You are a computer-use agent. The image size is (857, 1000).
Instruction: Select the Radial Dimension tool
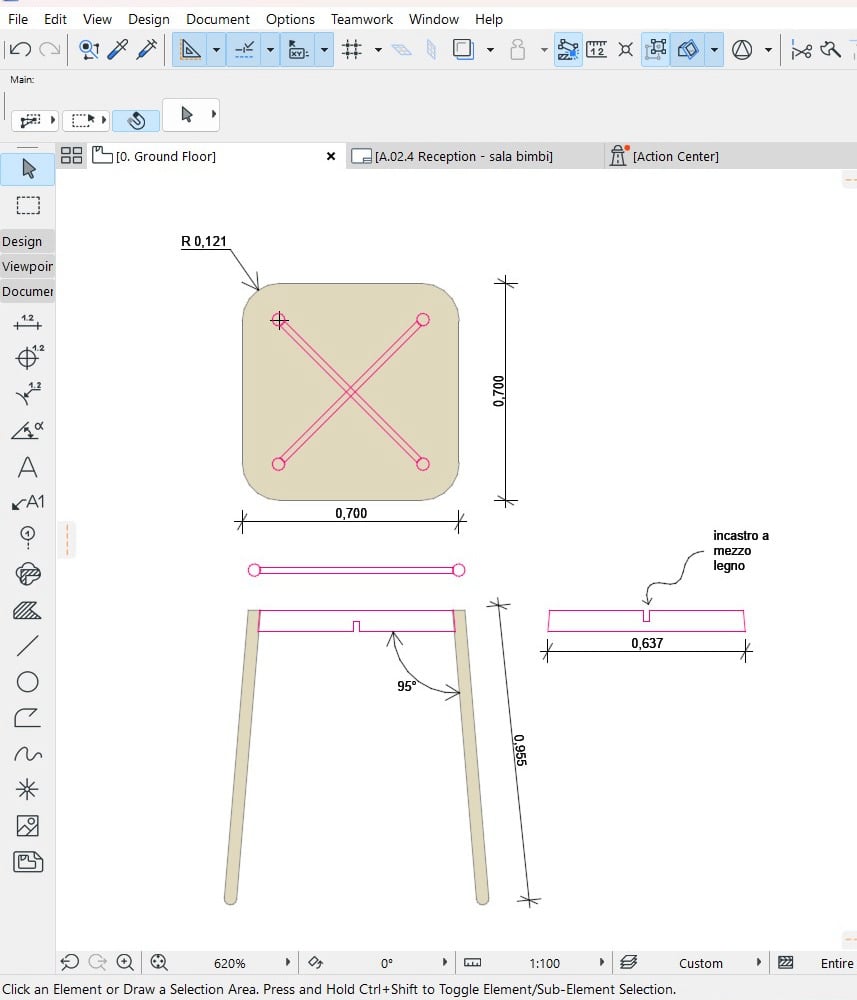(x=27, y=393)
